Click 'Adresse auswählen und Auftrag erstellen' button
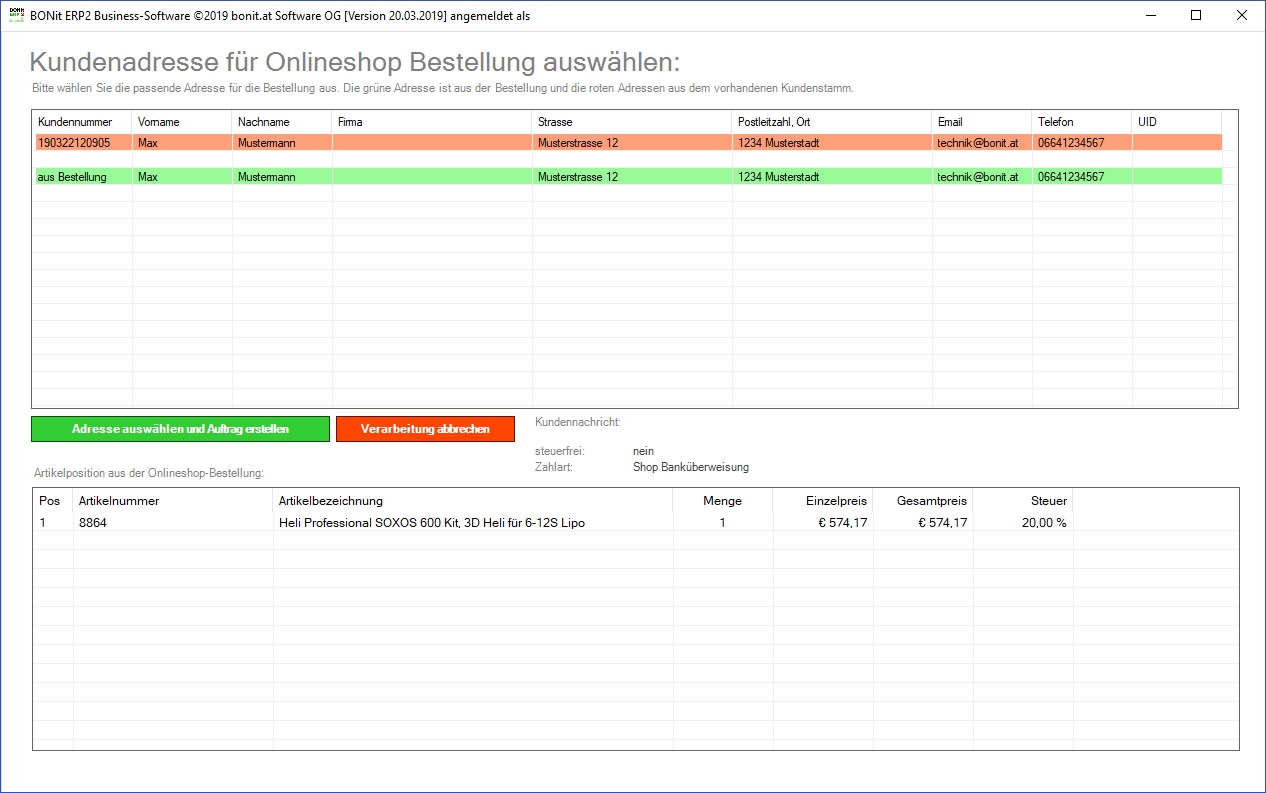Screen dimensions: 1266x793 [180, 429]
